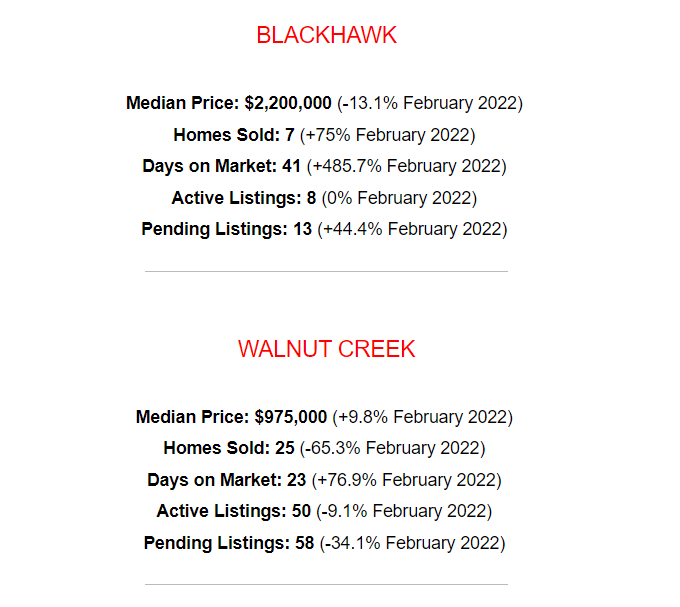Click the BLACKHAWK heading

(326, 35)
